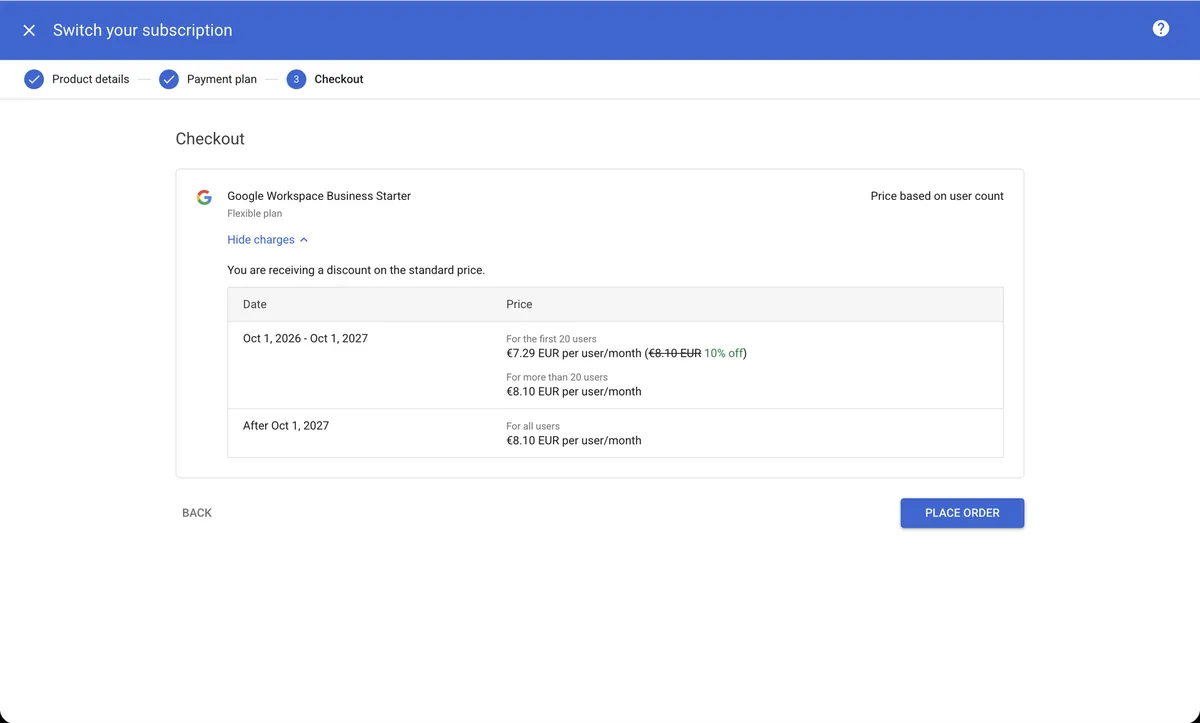Go to the Product details step

click(x=91, y=79)
